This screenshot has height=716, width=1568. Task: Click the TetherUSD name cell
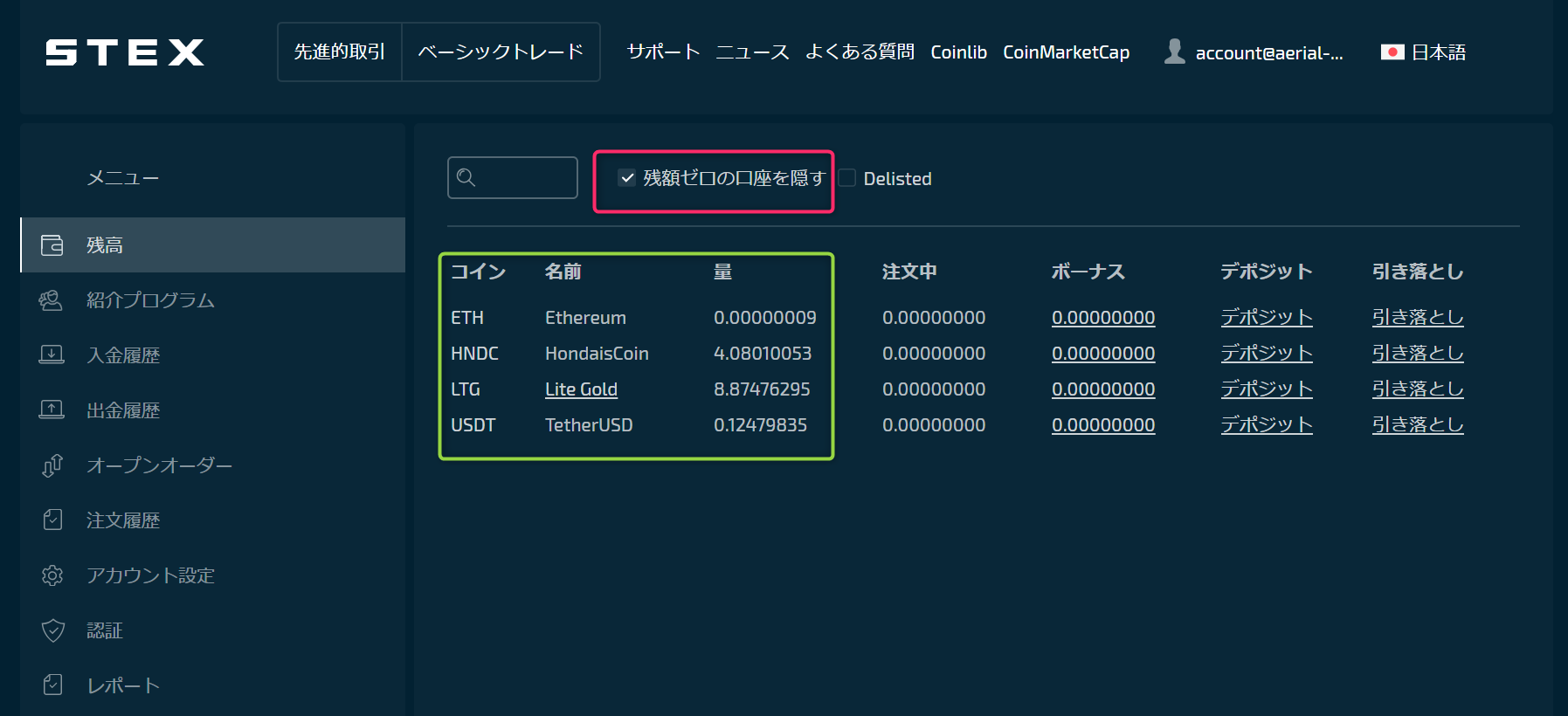589,425
